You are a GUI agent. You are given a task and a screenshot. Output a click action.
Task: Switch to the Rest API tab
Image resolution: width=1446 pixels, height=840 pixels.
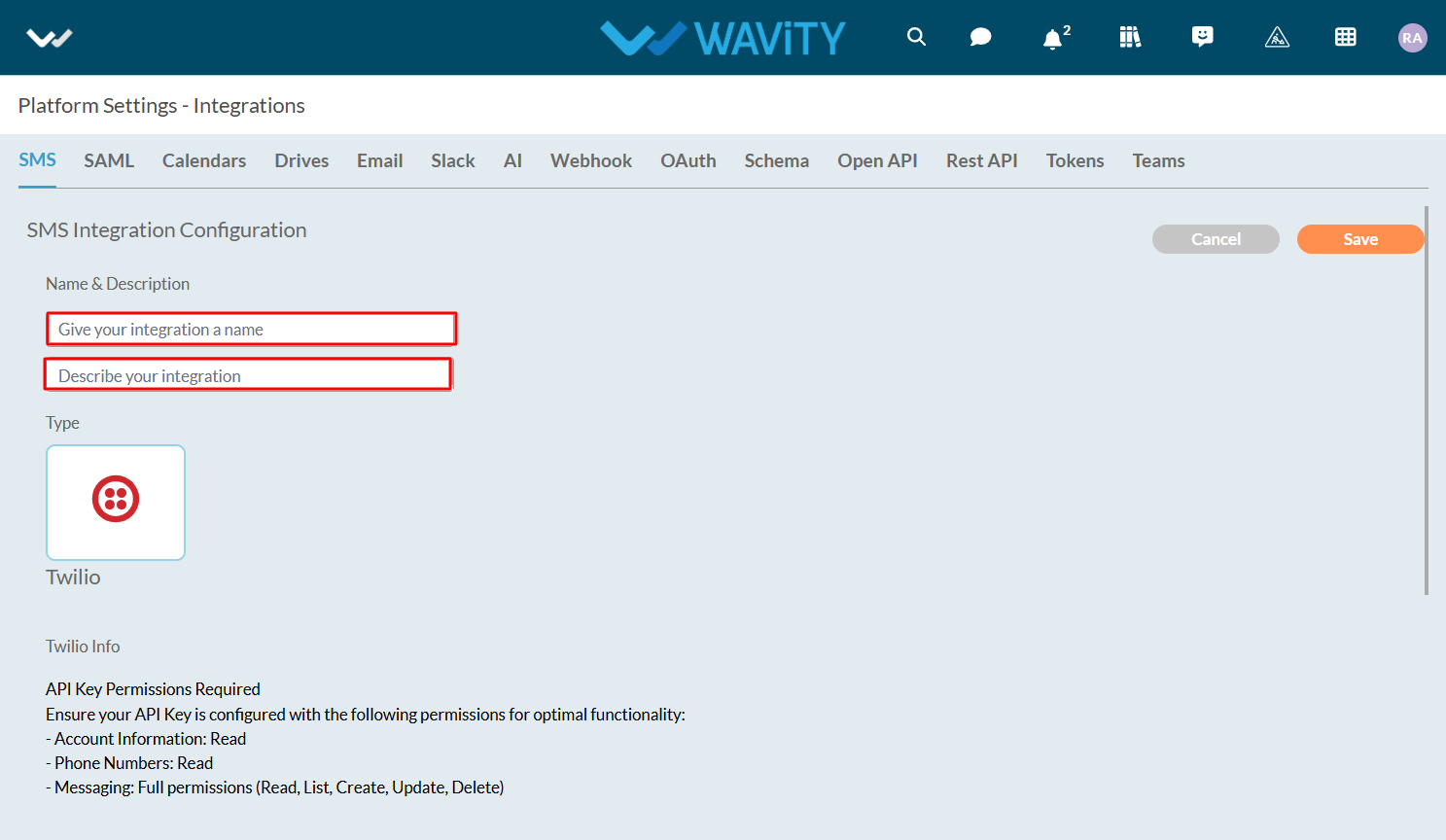tap(982, 160)
